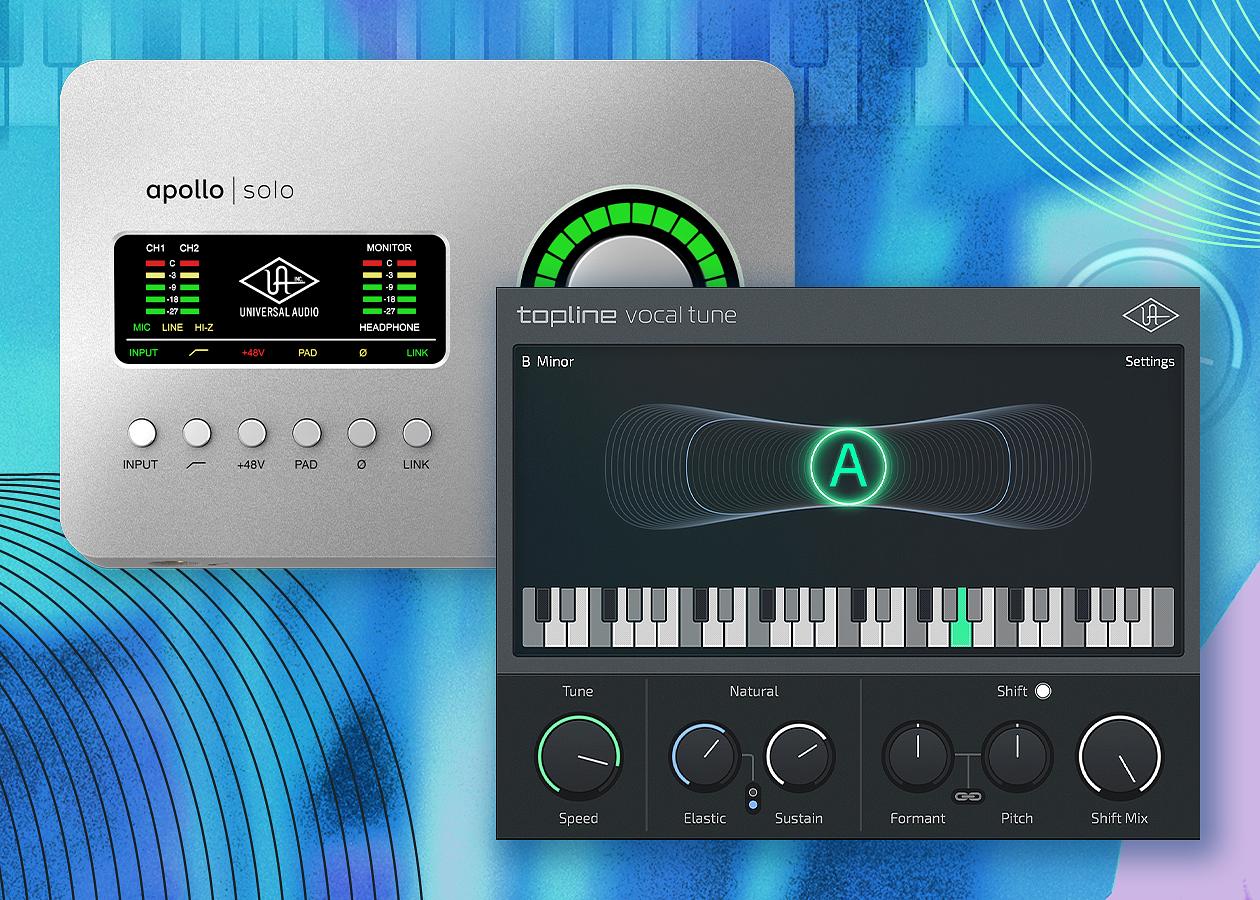This screenshot has height=900, width=1260.
Task: Toggle the Shift enable button
Action: click(x=1043, y=691)
